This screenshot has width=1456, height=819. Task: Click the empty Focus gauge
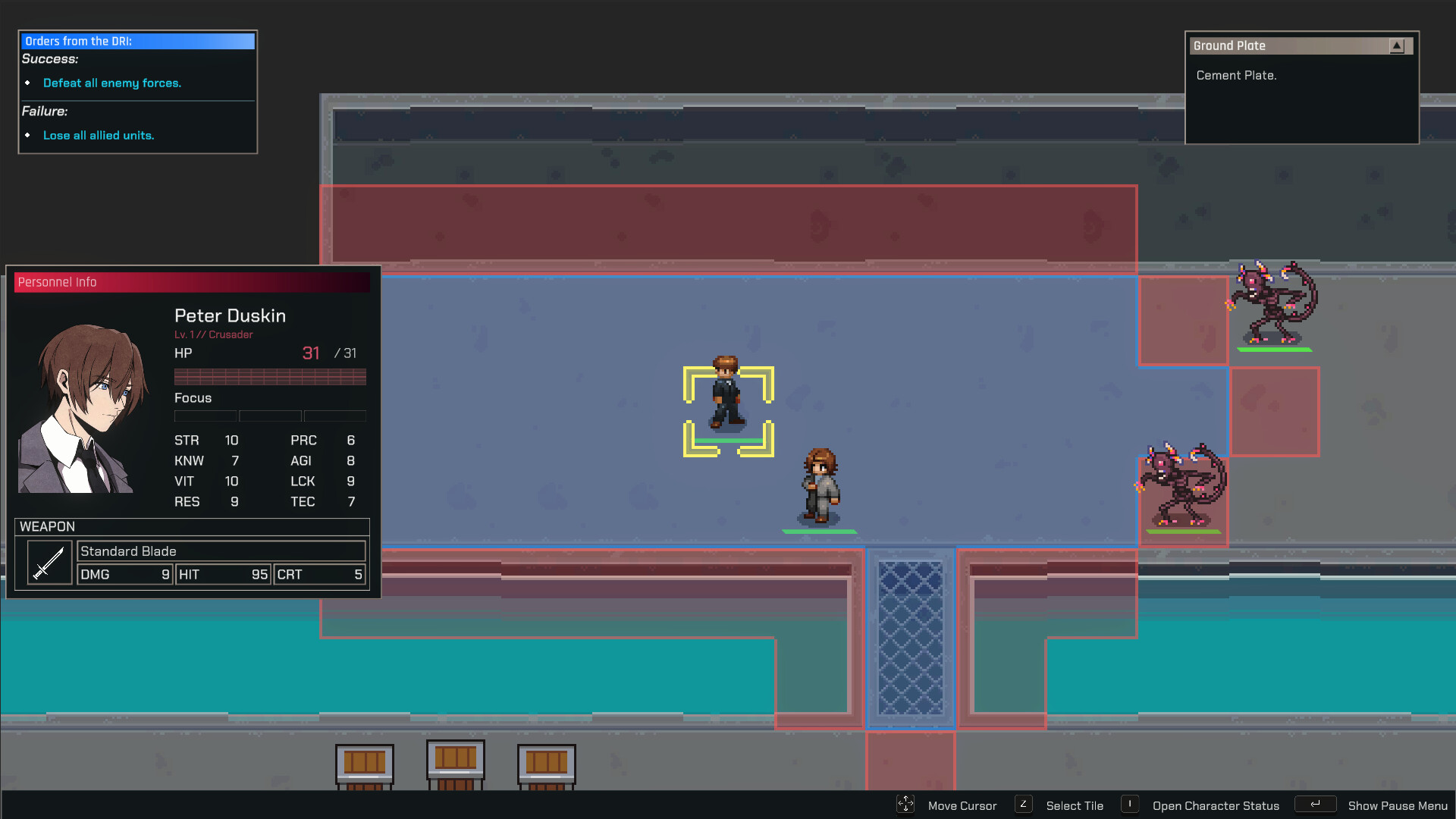click(x=270, y=416)
